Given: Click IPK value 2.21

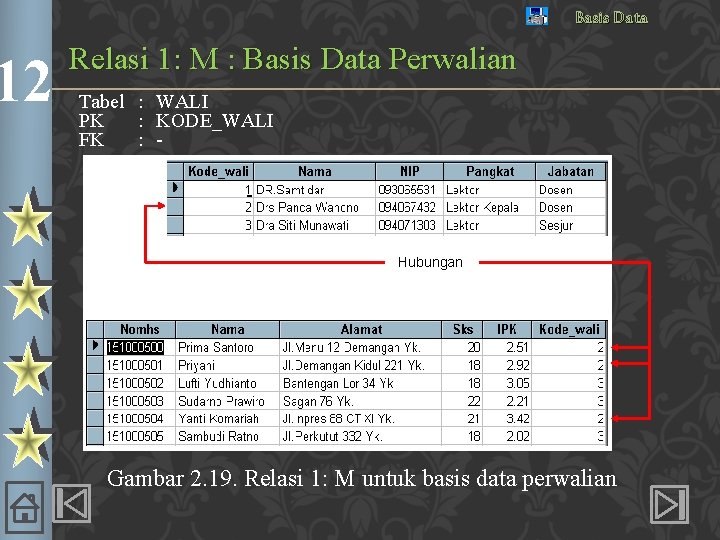Looking at the screenshot, I should point(518,401).
